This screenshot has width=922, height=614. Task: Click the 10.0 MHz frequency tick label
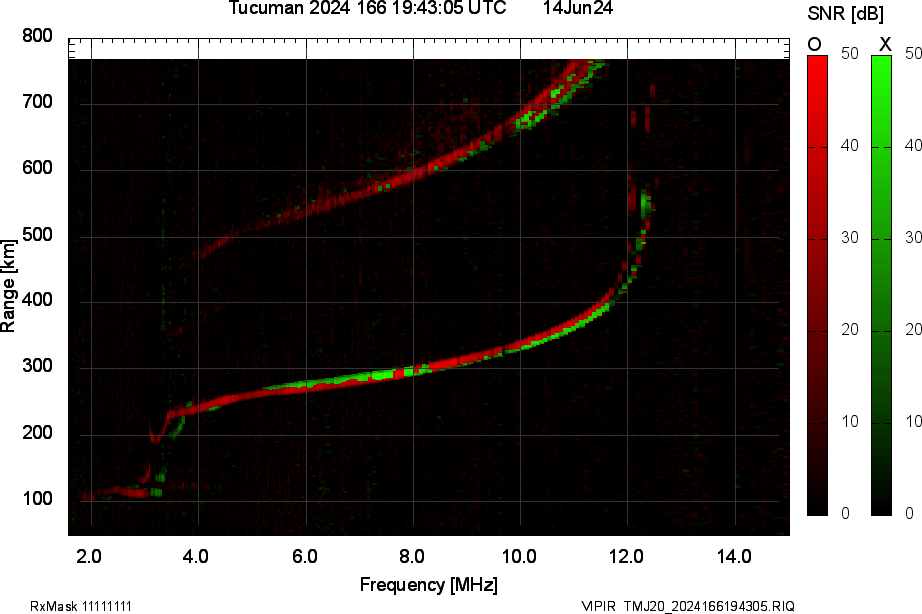coord(519,556)
